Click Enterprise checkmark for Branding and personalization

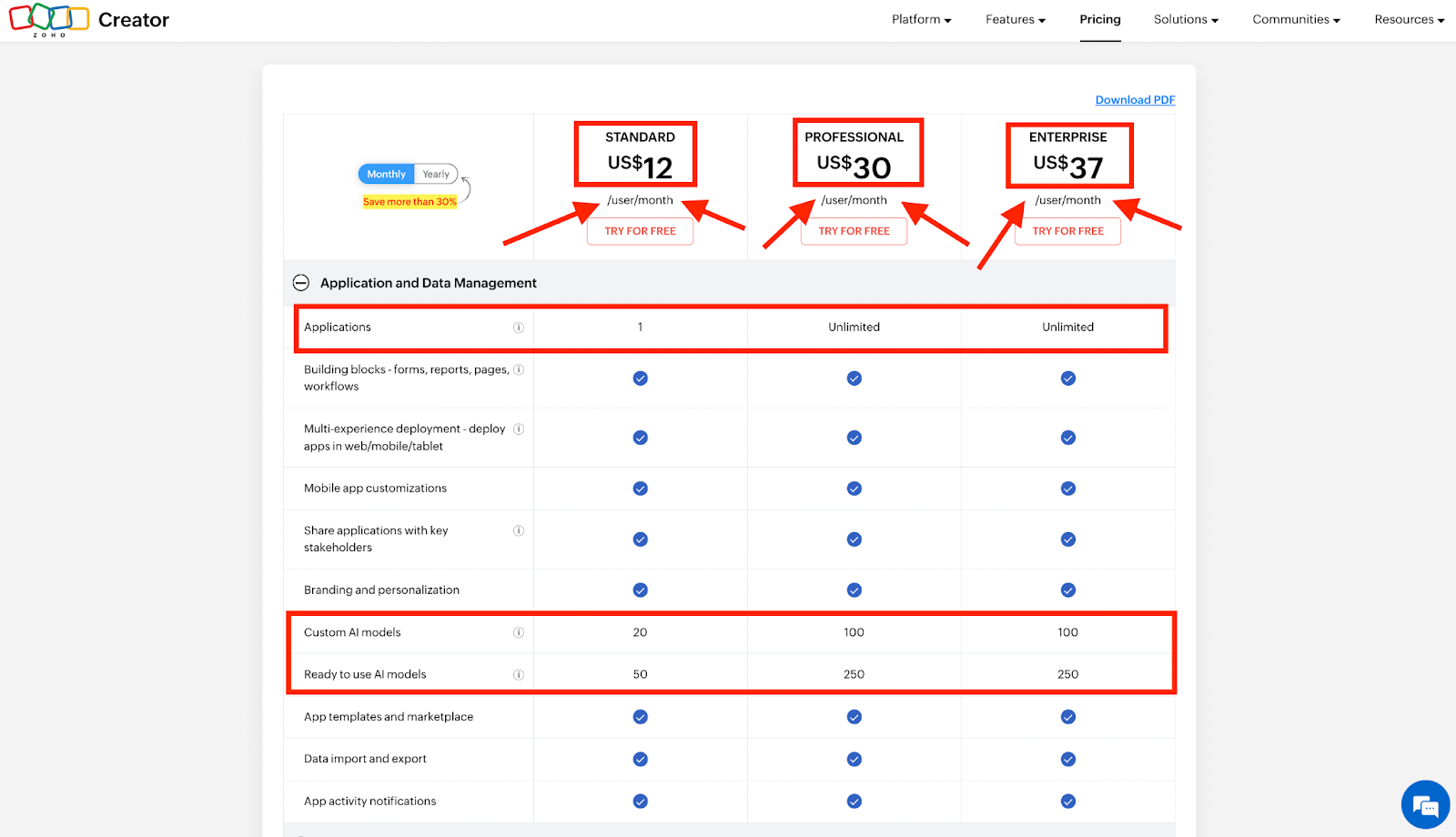[1068, 590]
